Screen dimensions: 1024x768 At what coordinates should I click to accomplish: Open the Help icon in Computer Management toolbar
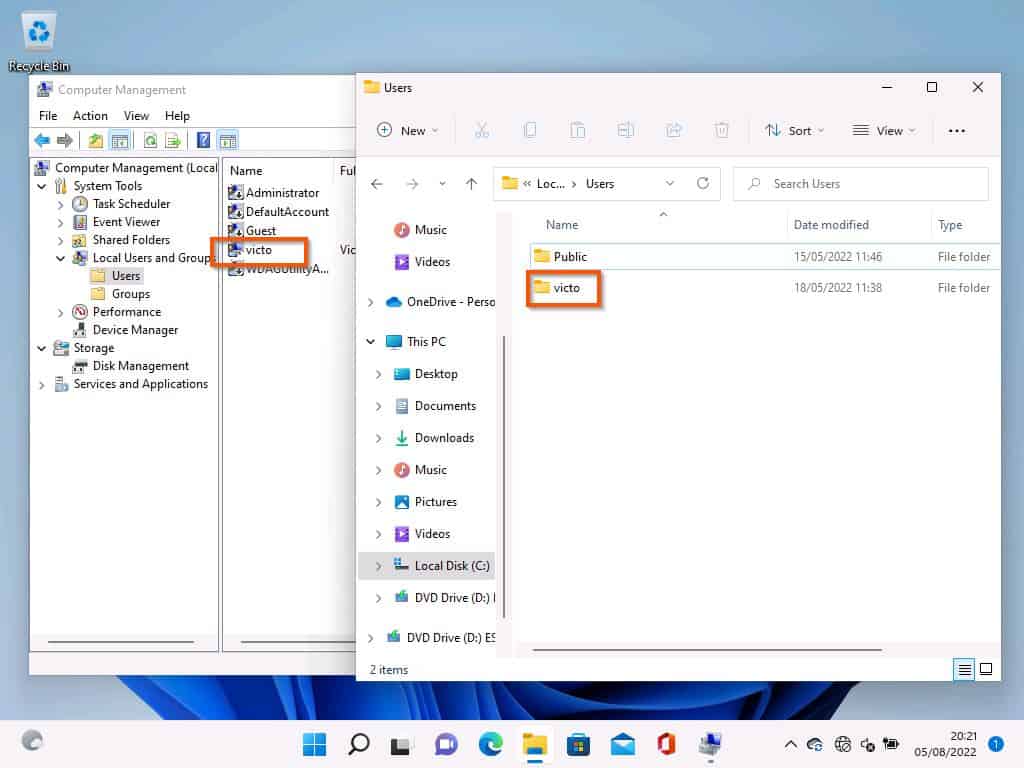point(204,140)
